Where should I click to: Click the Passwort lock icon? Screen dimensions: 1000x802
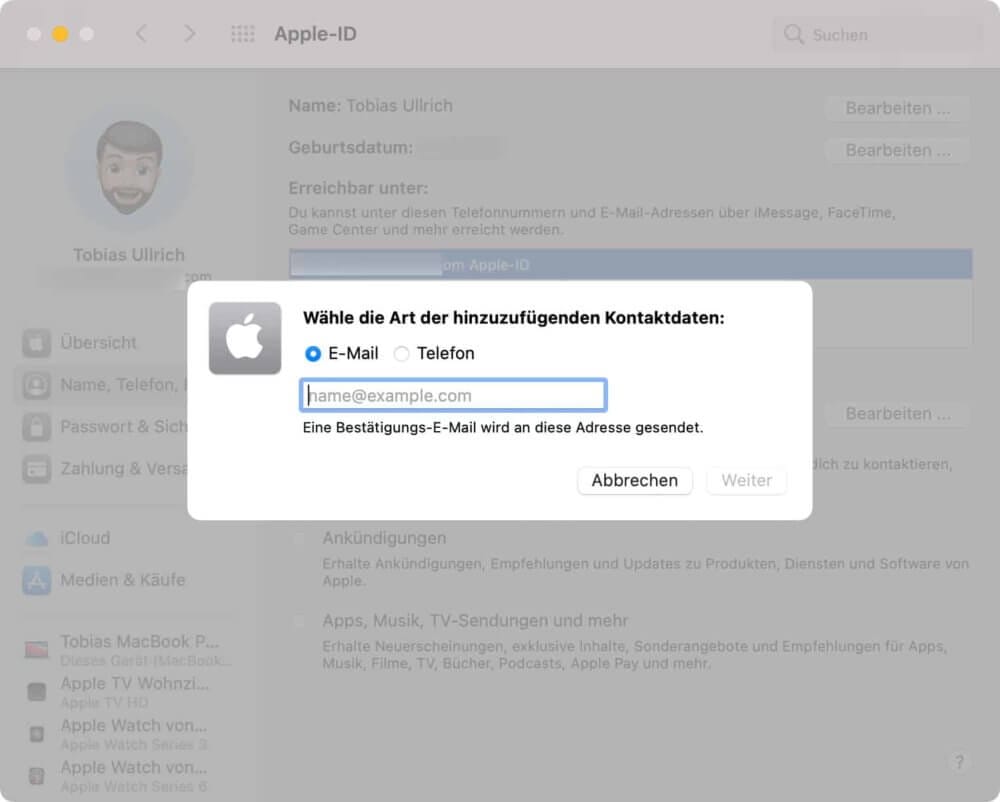[36, 427]
